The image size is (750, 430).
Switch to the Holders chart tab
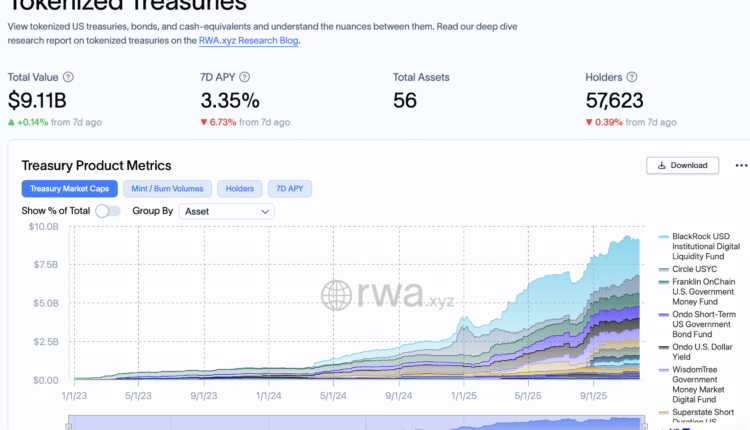tap(239, 188)
